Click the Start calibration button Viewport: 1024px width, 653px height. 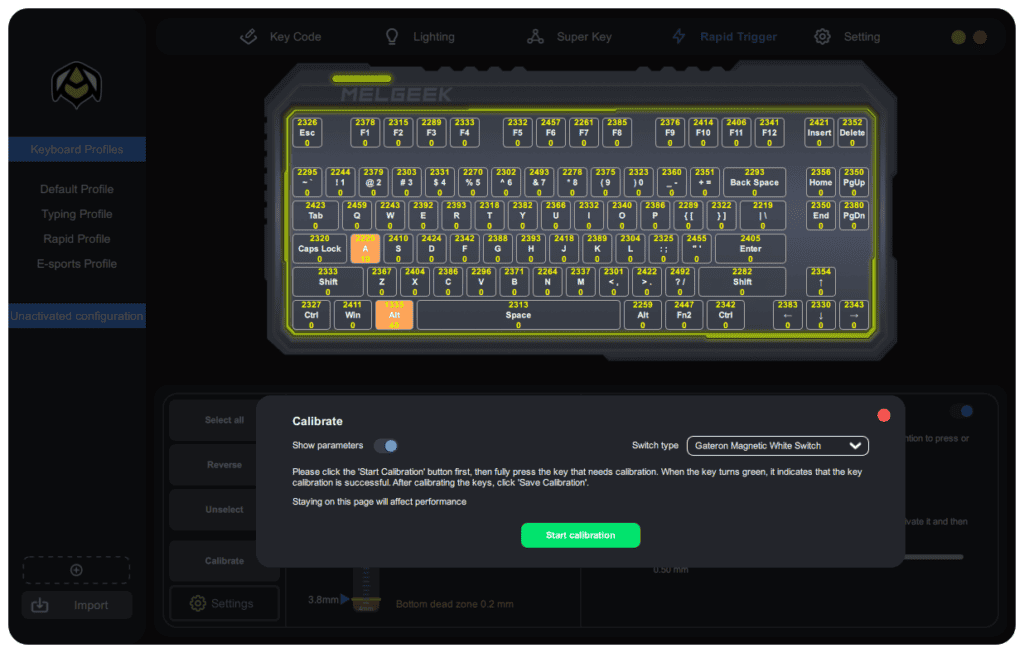[x=580, y=535]
